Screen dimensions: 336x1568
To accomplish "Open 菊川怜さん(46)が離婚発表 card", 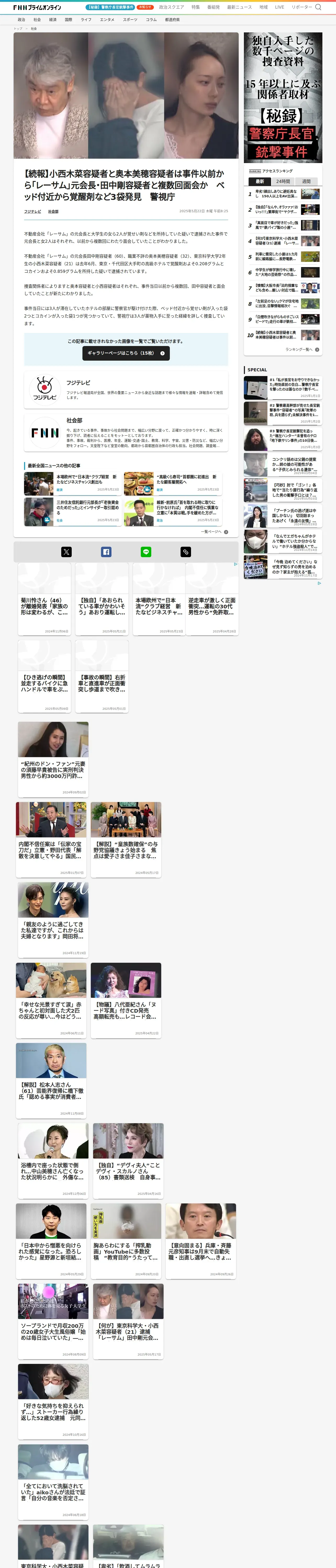I will [x=44, y=599].
